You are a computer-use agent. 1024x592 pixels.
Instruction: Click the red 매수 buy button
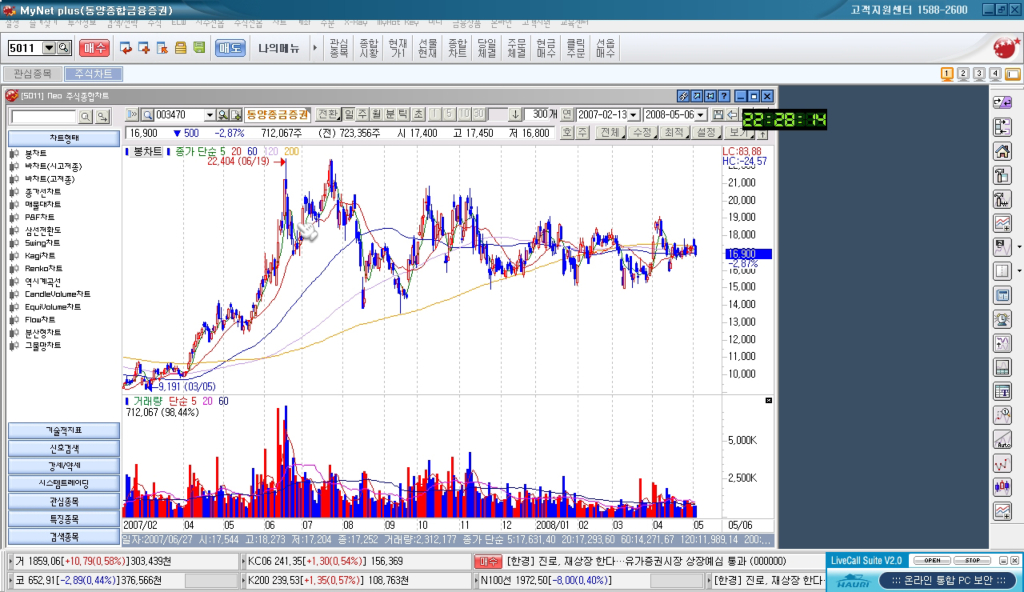click(94, 48)
